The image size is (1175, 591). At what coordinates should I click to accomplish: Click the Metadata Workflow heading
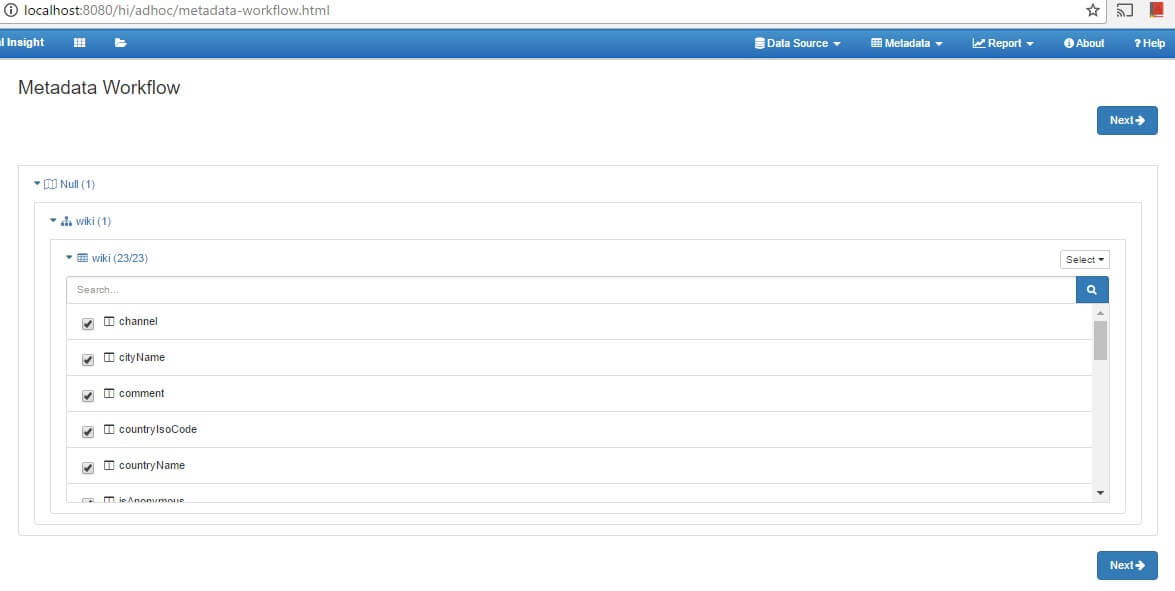tap(99, 88)
